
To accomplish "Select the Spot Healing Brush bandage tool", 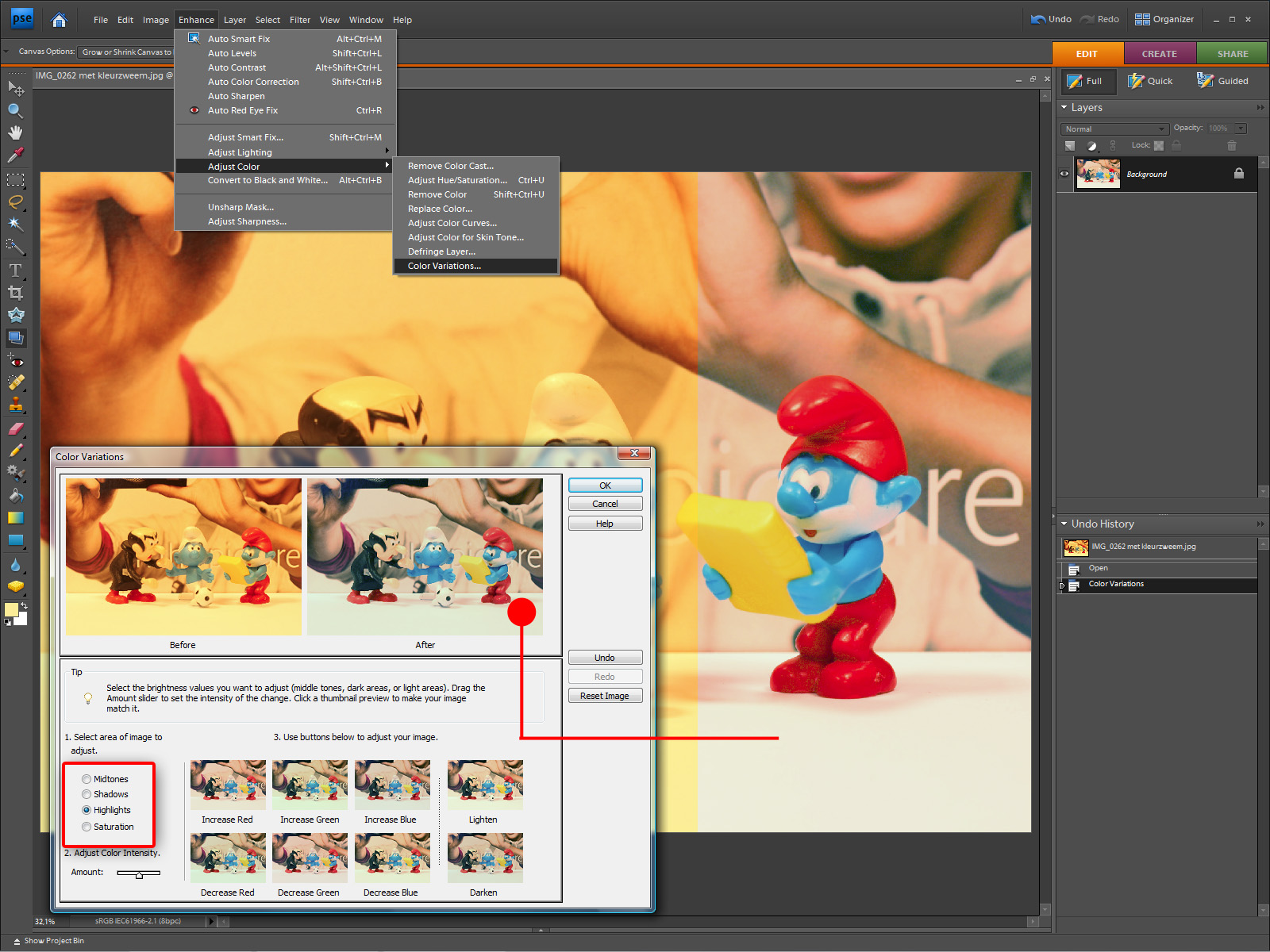I will pos(15,382).
